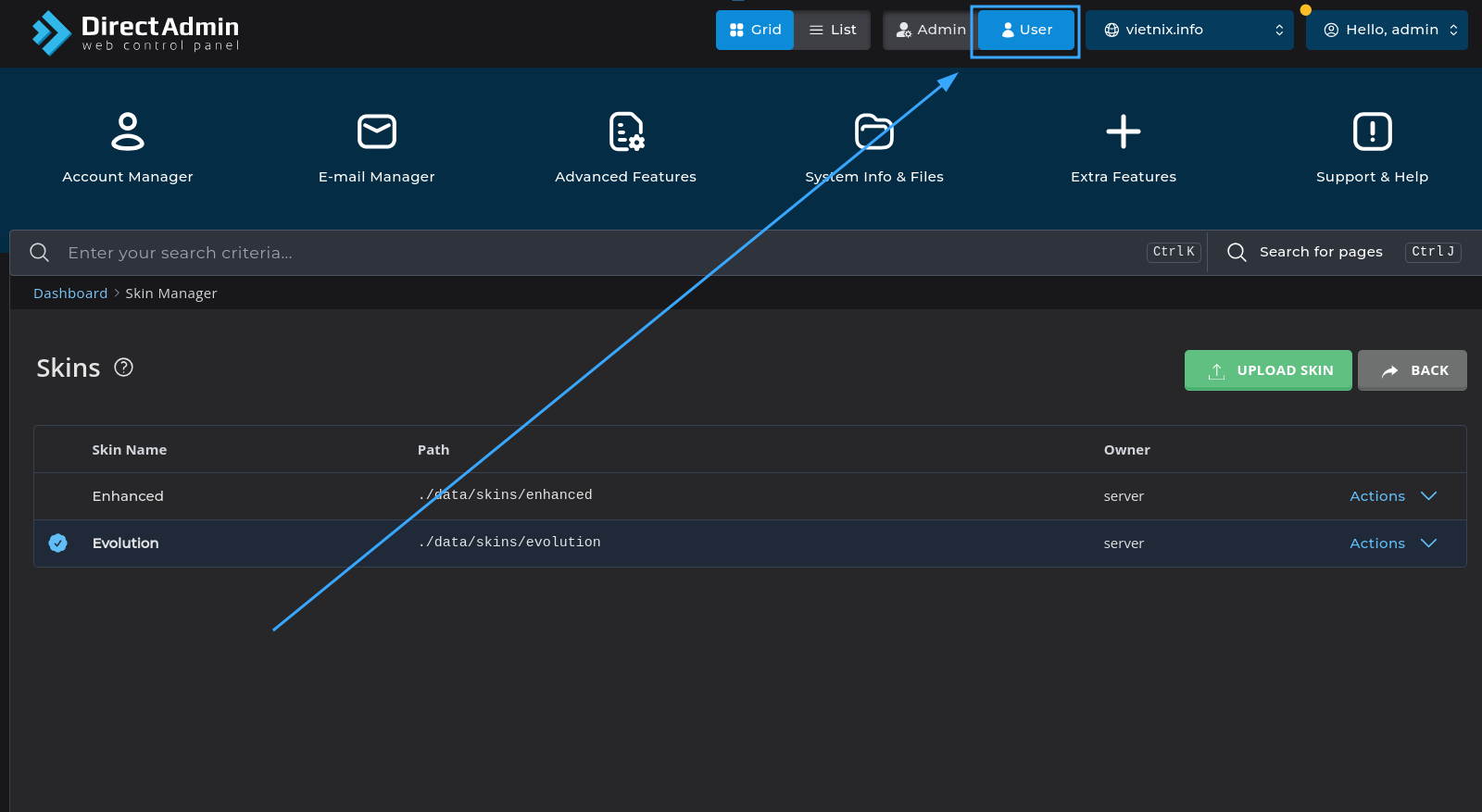Screen dimensions: 1482x812
Task: Open System Info & Files folder icon
Action: [874, 131]
